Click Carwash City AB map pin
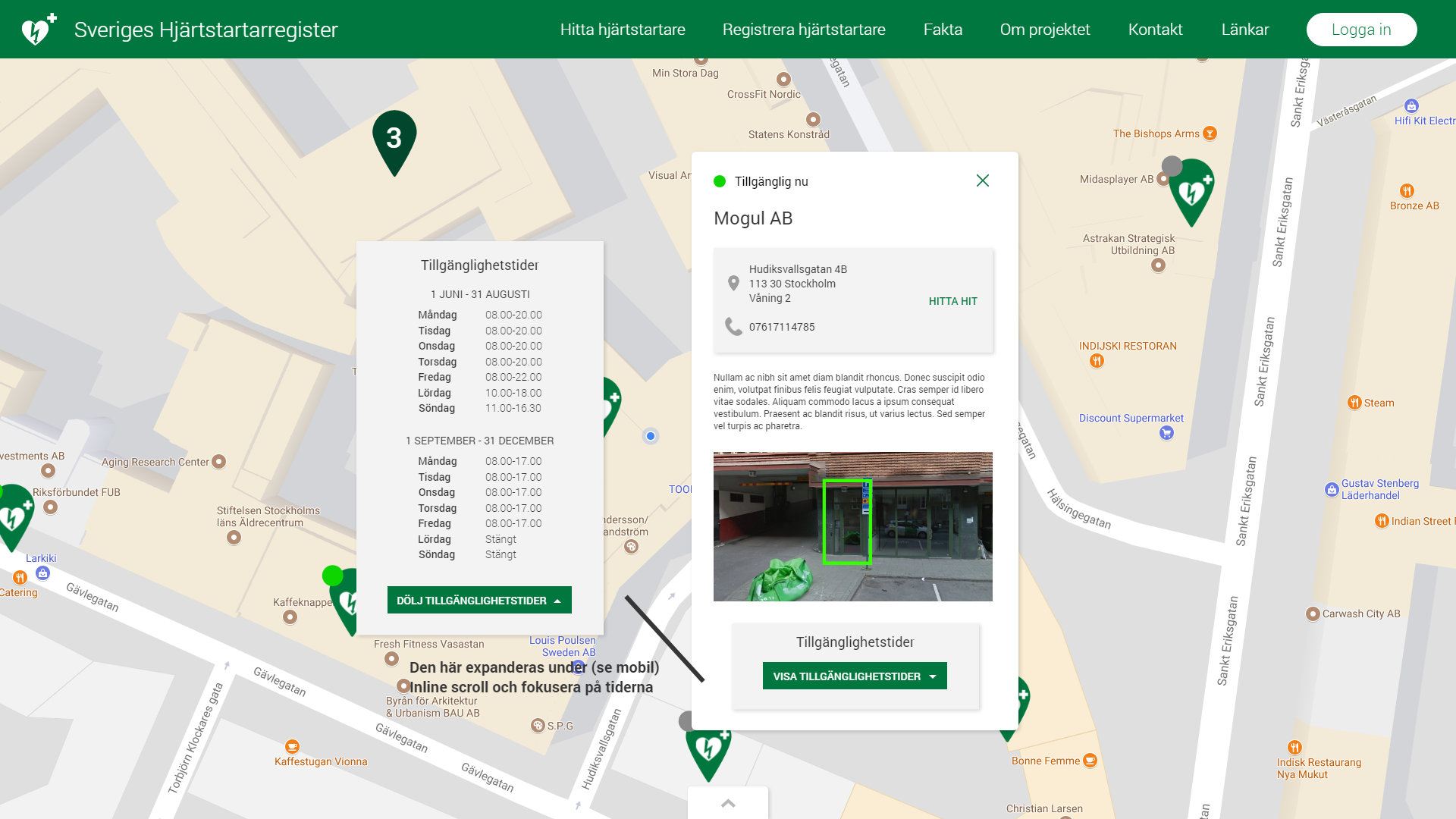Screen dimensions: 1456x819 tap(1313, 613)
